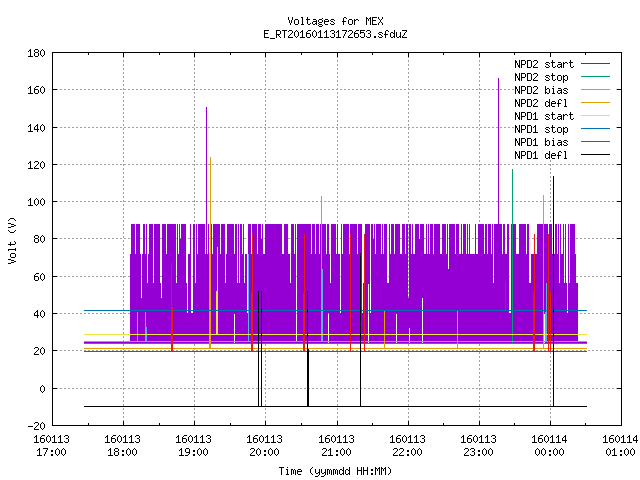Viewport: 640px width, 480px height.
Task: Click the yellow NPD1 start legend line
Action: pos(595,116)
